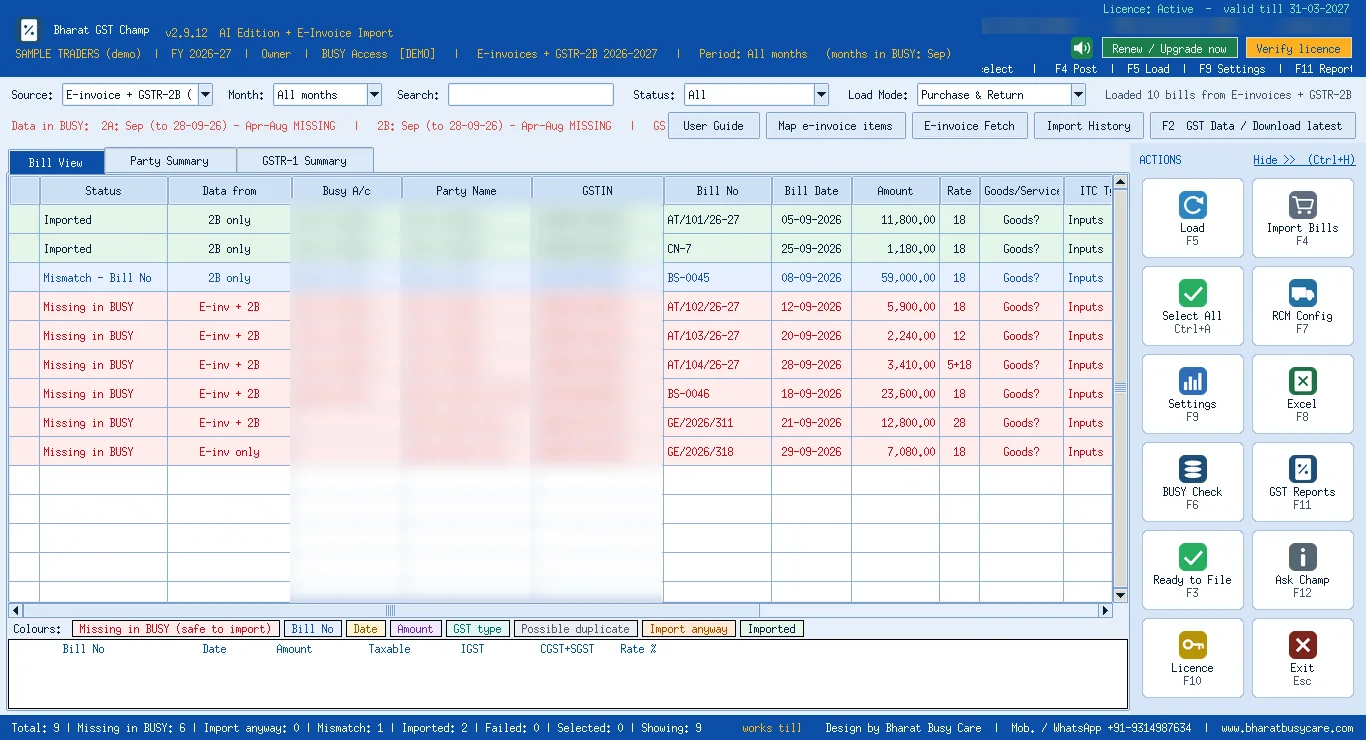Click the Bharat GST Champ logo icon

29,30
